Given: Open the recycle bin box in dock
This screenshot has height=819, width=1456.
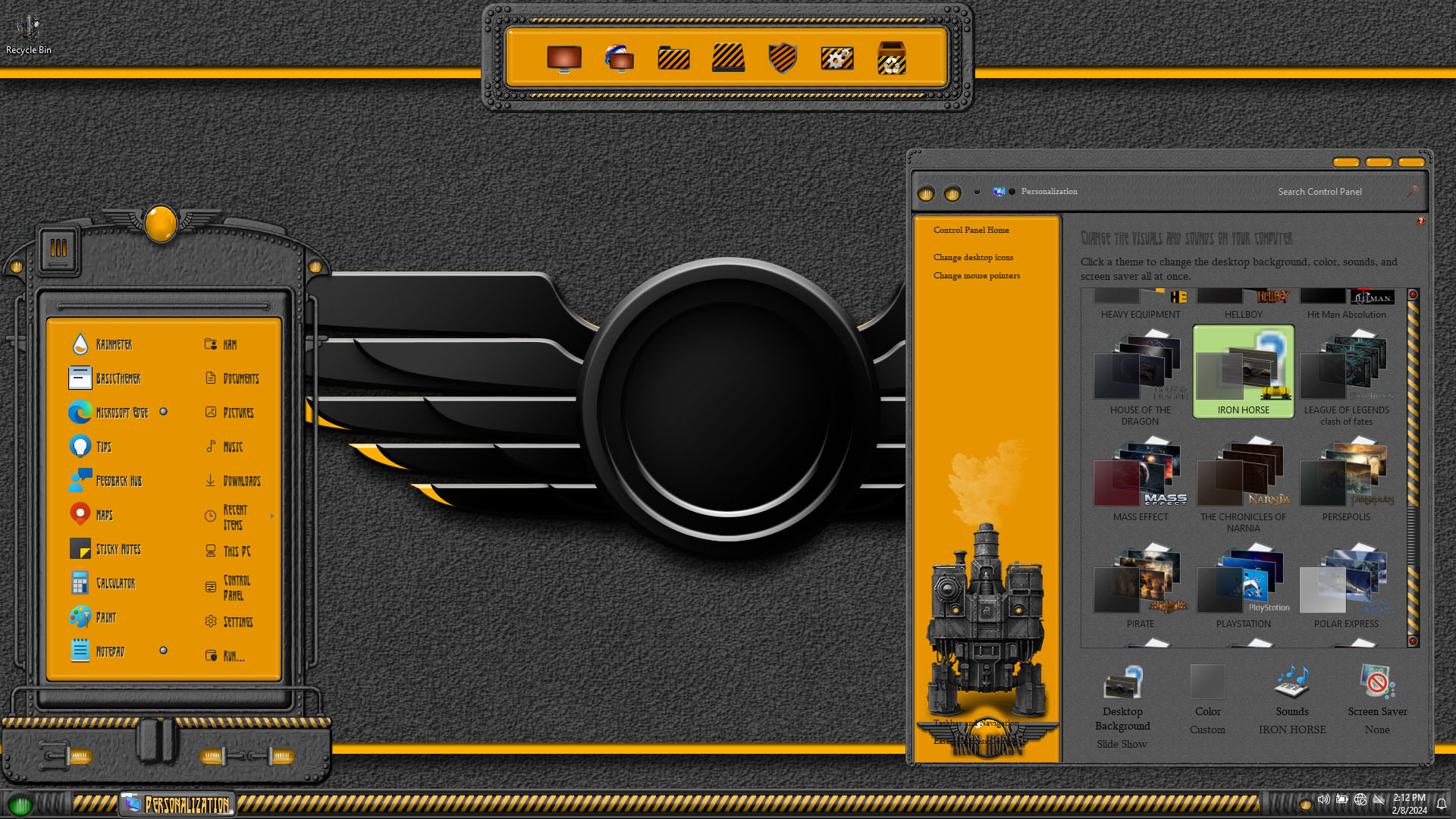Looking at the screenshot, I should [891, 58].
